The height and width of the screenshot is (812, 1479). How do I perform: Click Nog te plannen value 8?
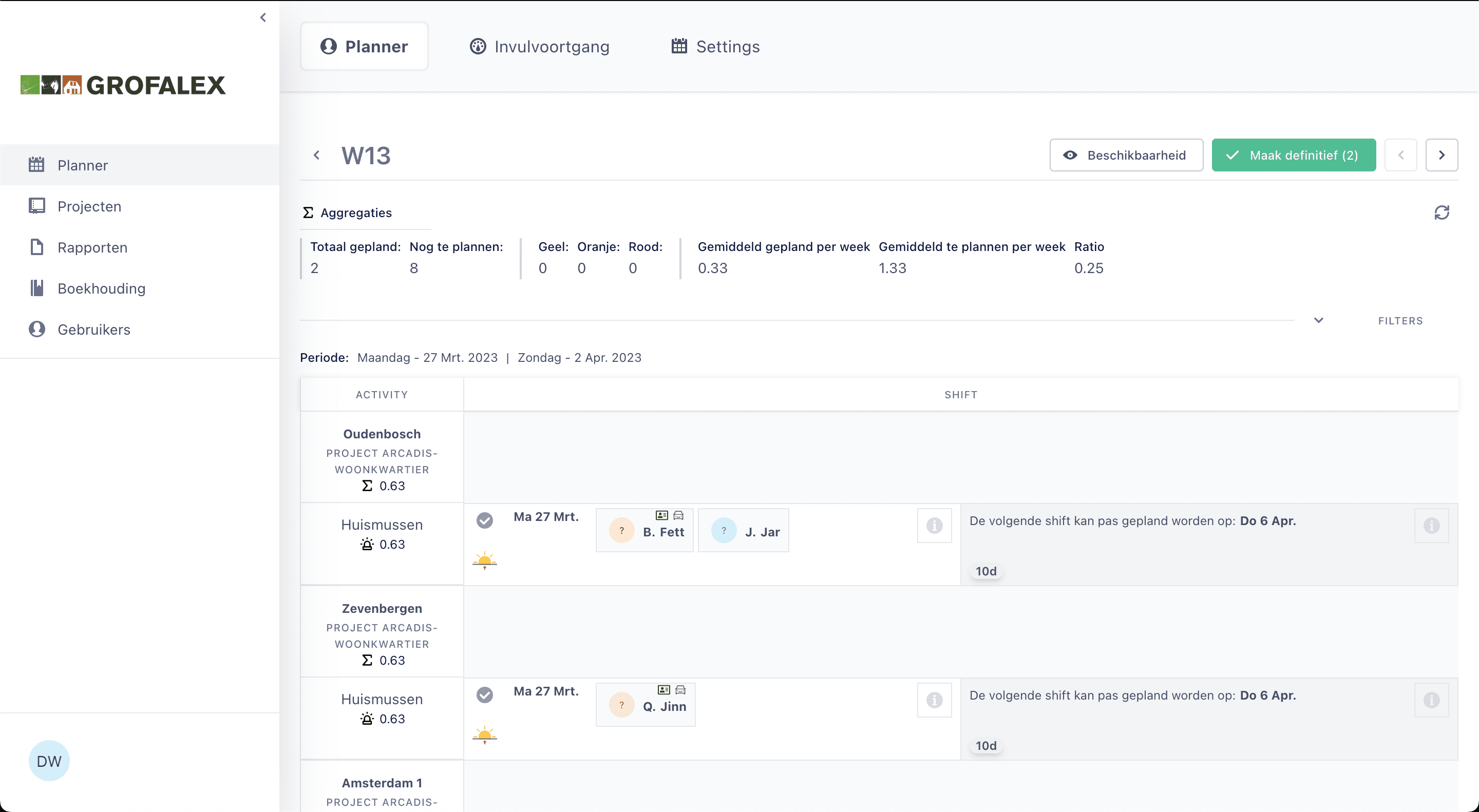coord(413,268)
